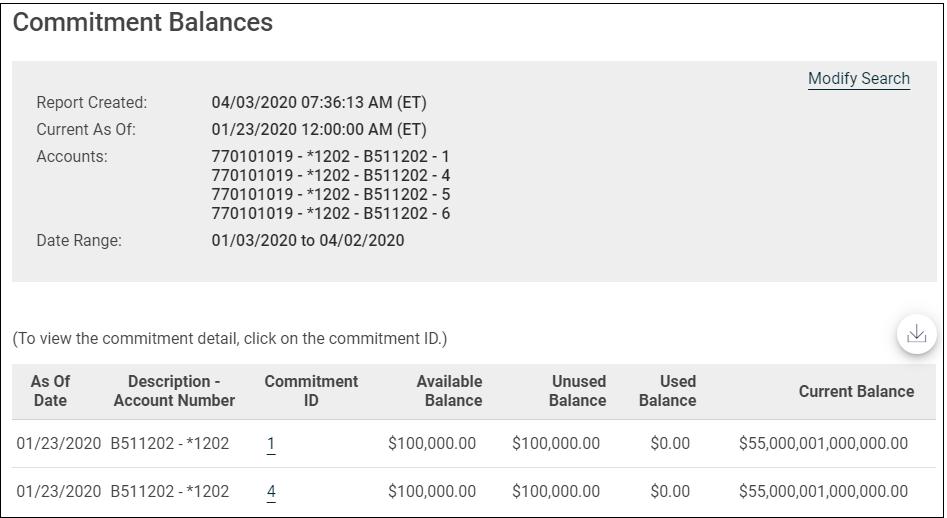Select account line ending in B511202 - 6
Image resolution: width=947 pixels, height=518 pixels.
[330, 214]
